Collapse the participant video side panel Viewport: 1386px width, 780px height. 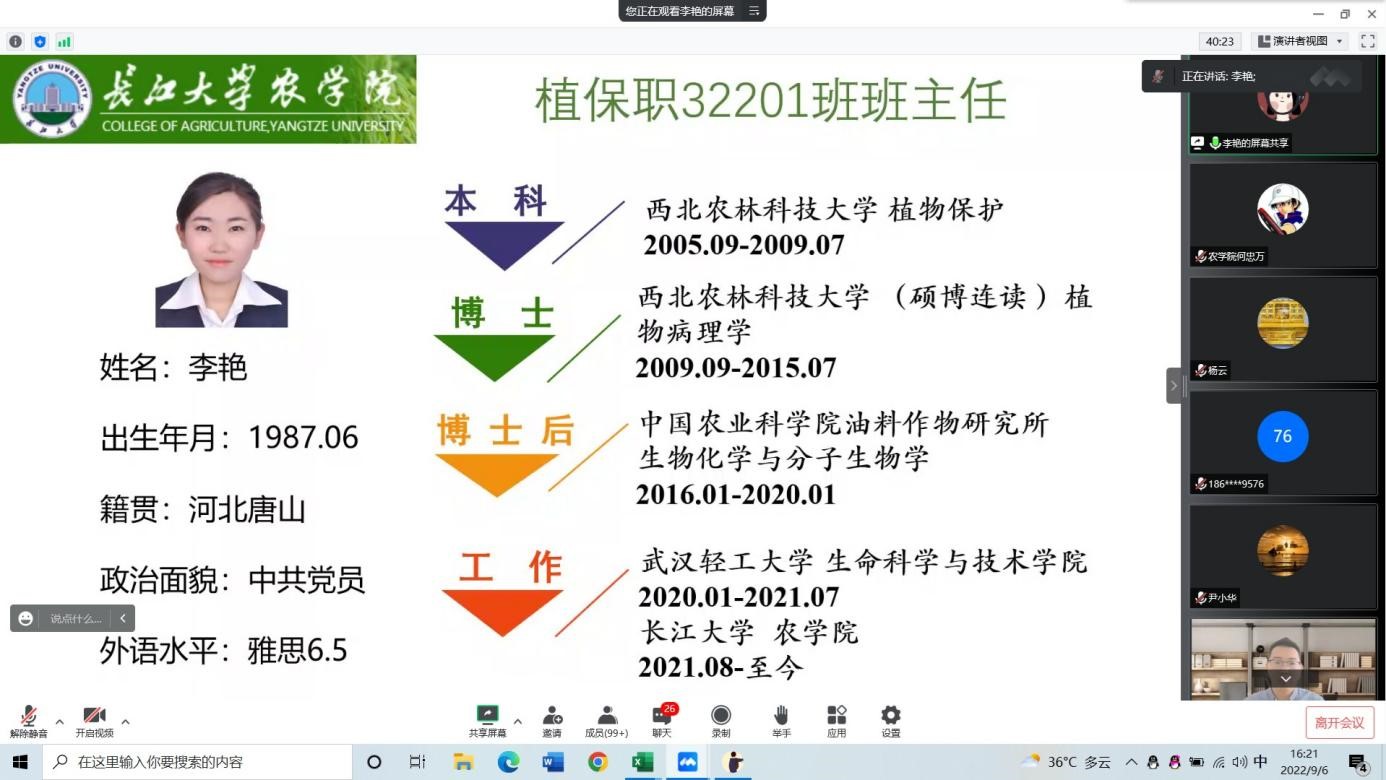(x=1174, y=386)
